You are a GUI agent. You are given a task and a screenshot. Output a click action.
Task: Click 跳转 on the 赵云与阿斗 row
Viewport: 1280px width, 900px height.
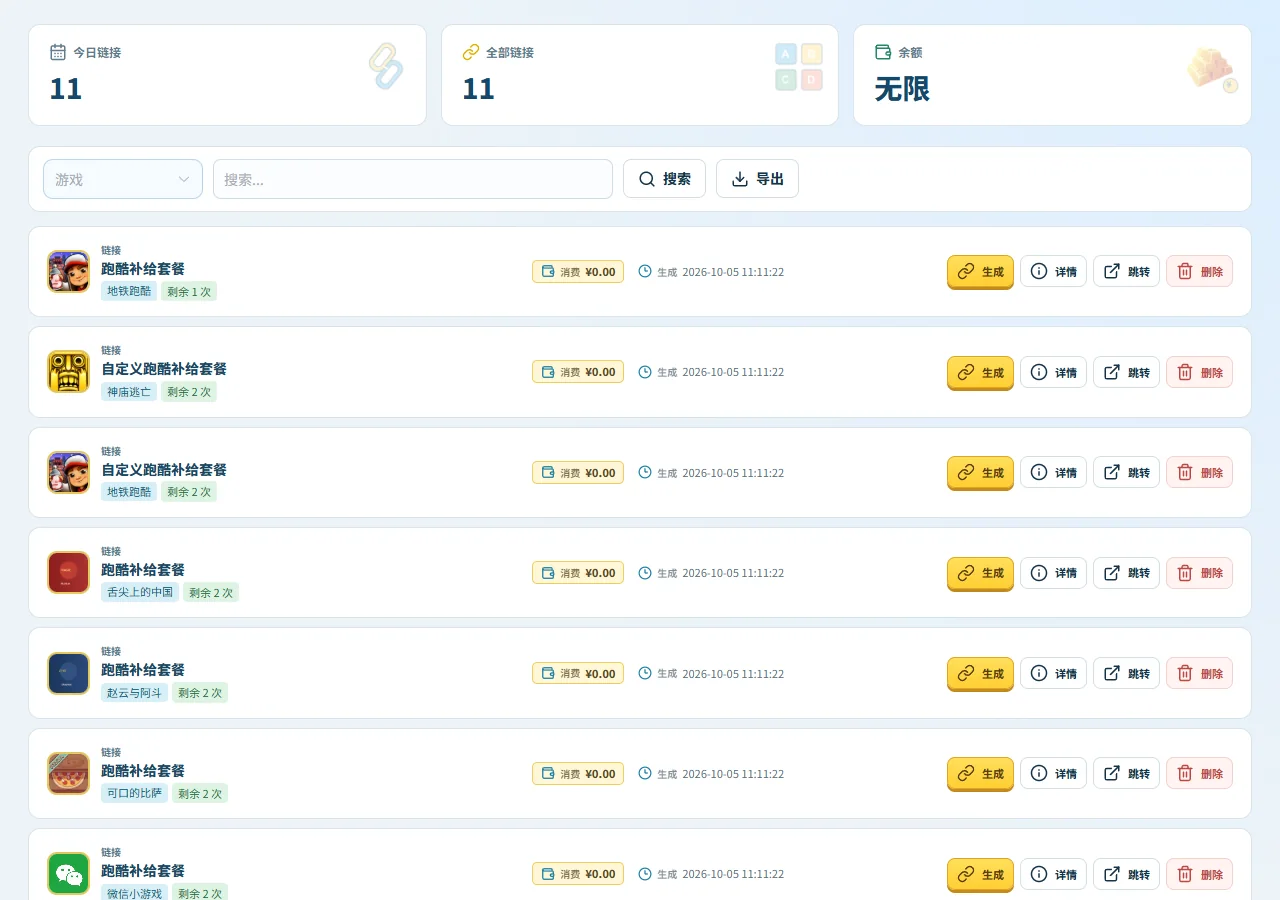click(1126, 673)
